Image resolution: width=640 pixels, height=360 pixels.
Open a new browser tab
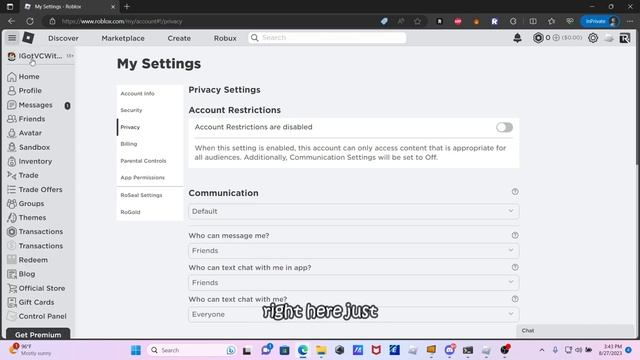pos(127,7)
